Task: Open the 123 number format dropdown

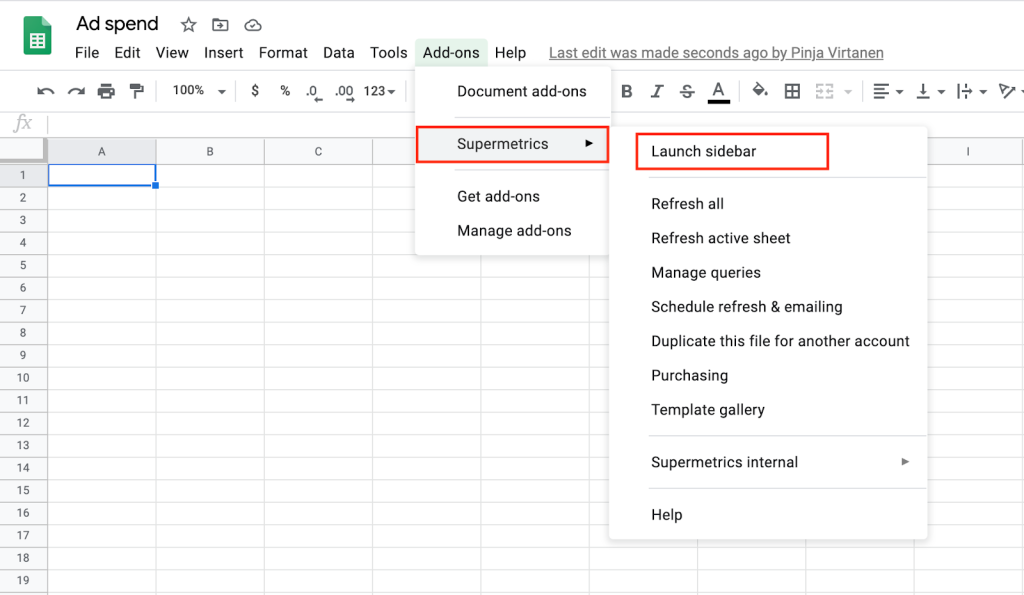Action: pyautogui.click(x=379, y=91)
